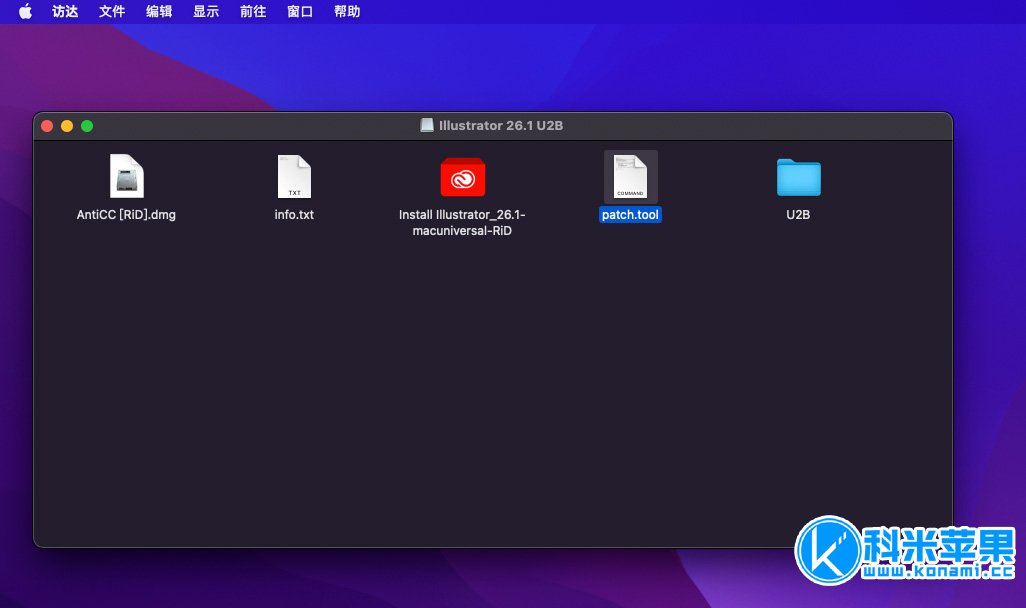Click the disk icon in window title
The height and width of the screenshot is (608, 1026).
[x=427, y=126]
